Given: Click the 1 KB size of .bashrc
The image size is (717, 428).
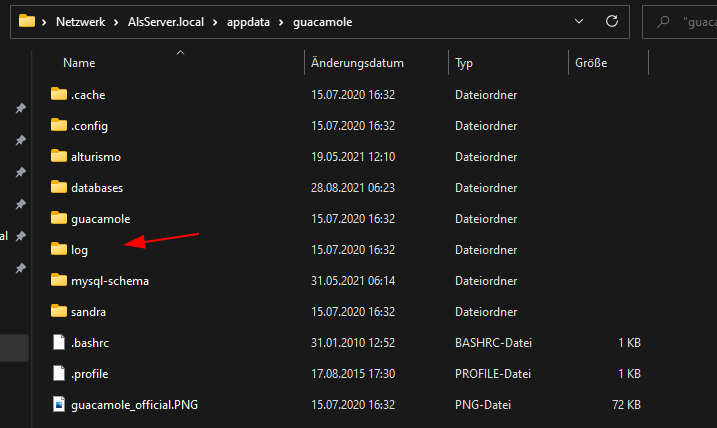Looking at the screenshot, I should 629,343.
